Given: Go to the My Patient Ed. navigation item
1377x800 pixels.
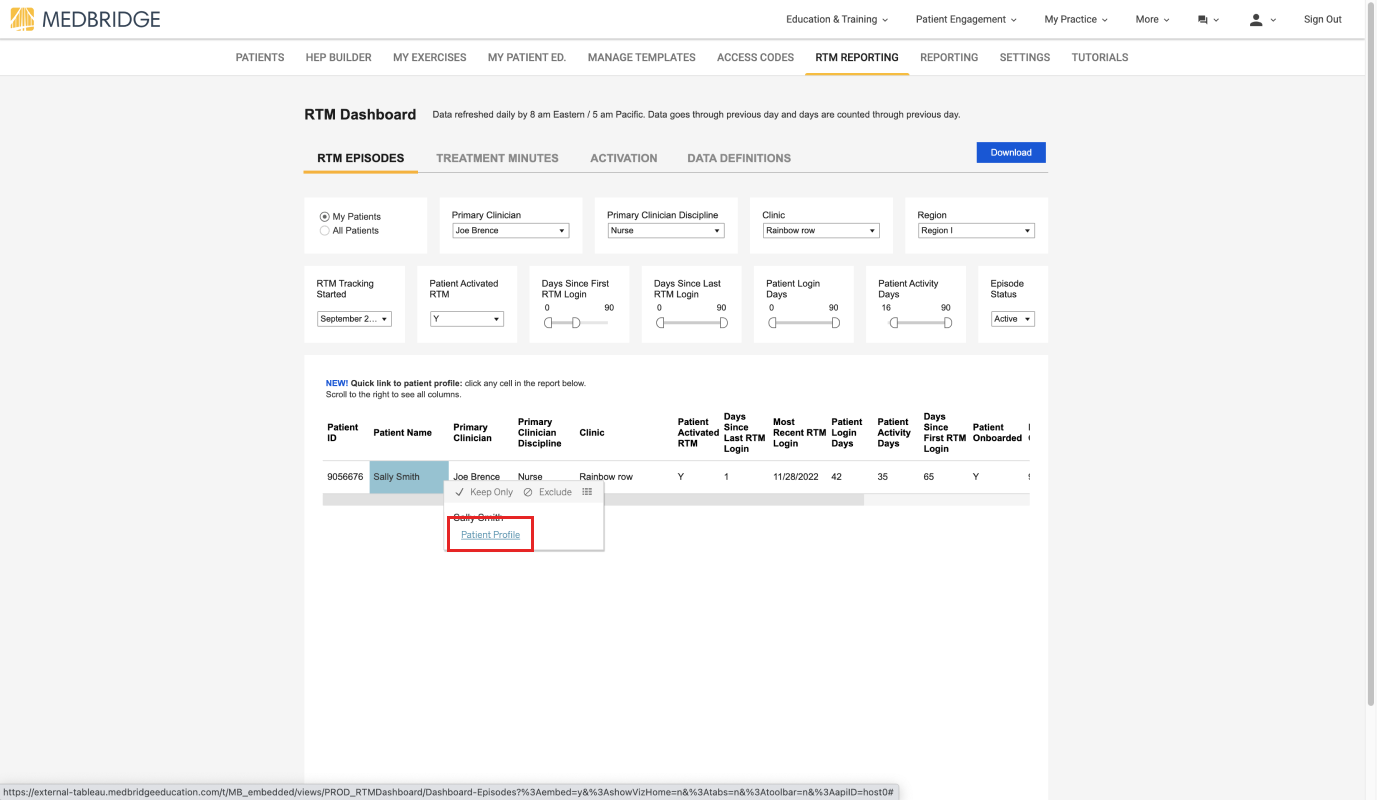Looking at the screenshot, I should click(527, 58).
